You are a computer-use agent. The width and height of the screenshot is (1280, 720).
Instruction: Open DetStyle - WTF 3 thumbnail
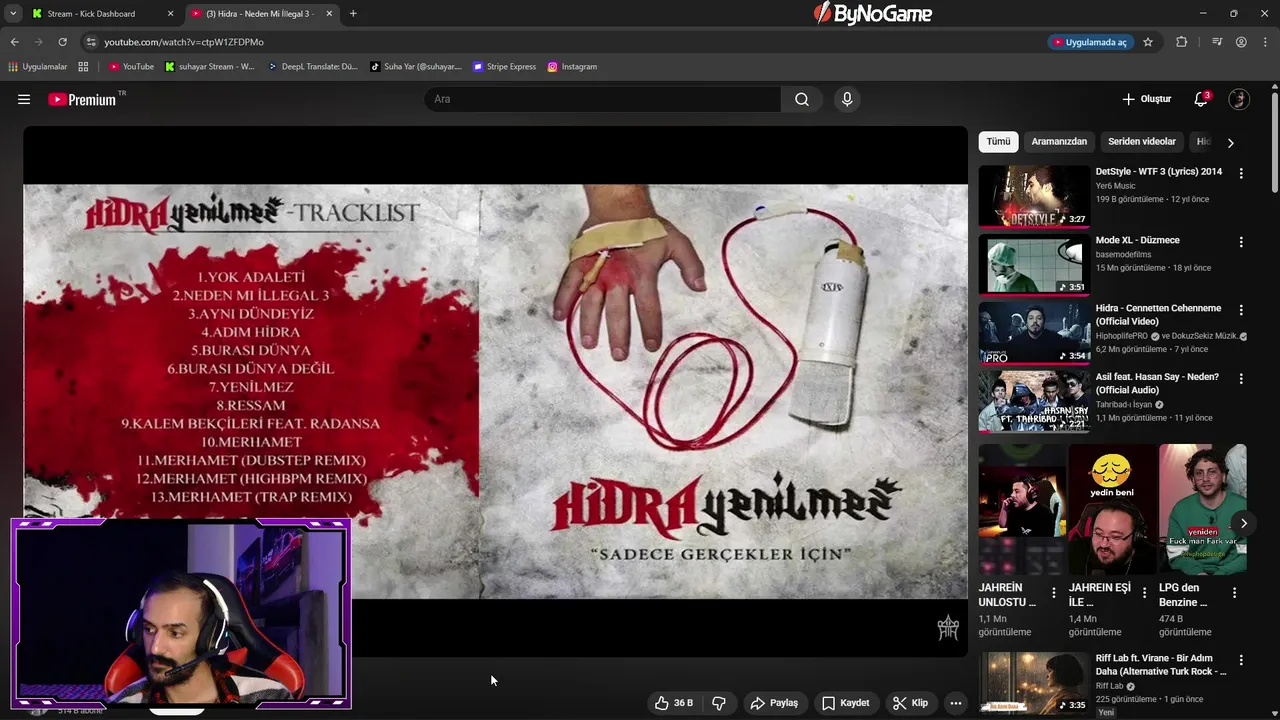(x=1034, y=196)
